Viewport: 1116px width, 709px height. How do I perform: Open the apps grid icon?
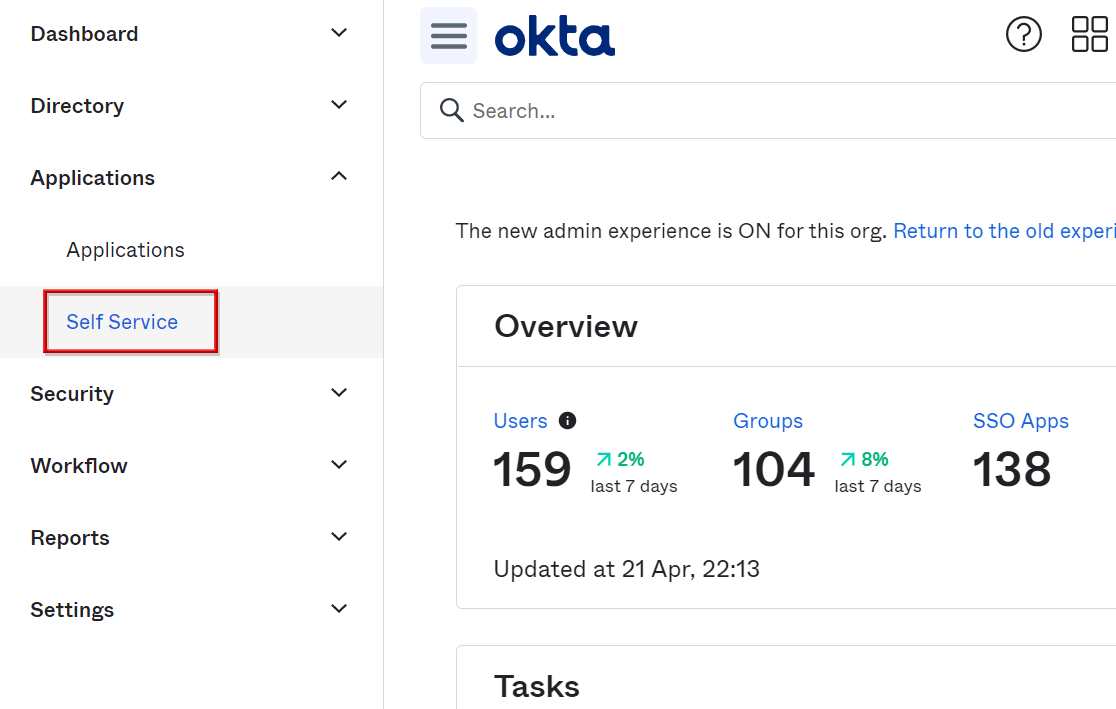(x=1089, y=35)
